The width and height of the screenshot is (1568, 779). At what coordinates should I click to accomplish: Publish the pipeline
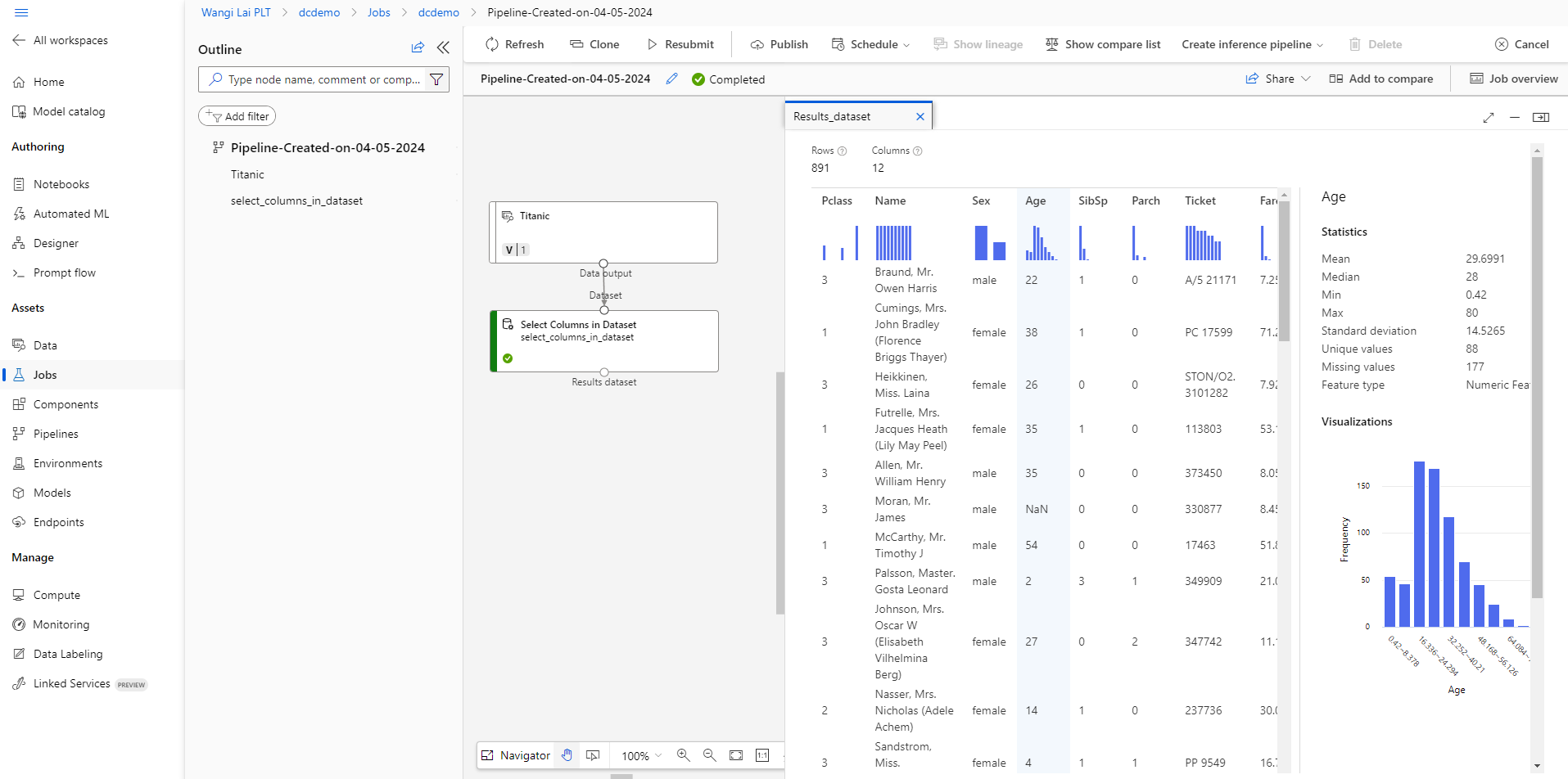click(x=779, y=44)
